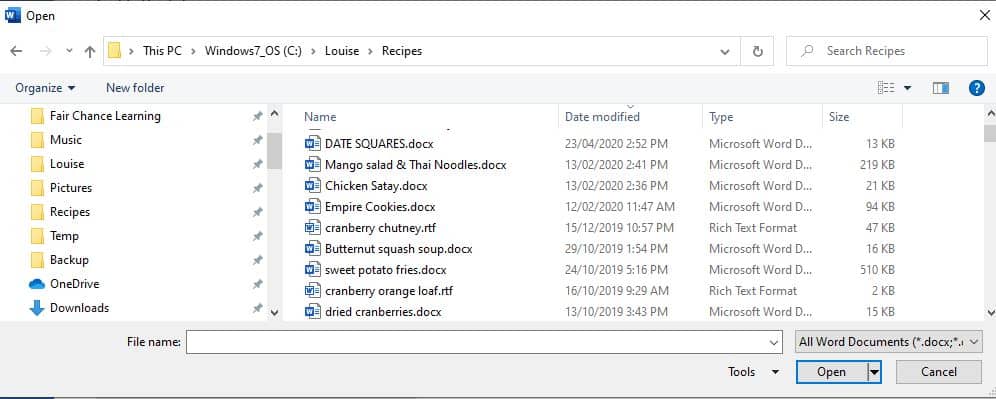This screenshot has height=399, width=996.
Task: Open the help question mark icon
Action: [x=976, y=88]
